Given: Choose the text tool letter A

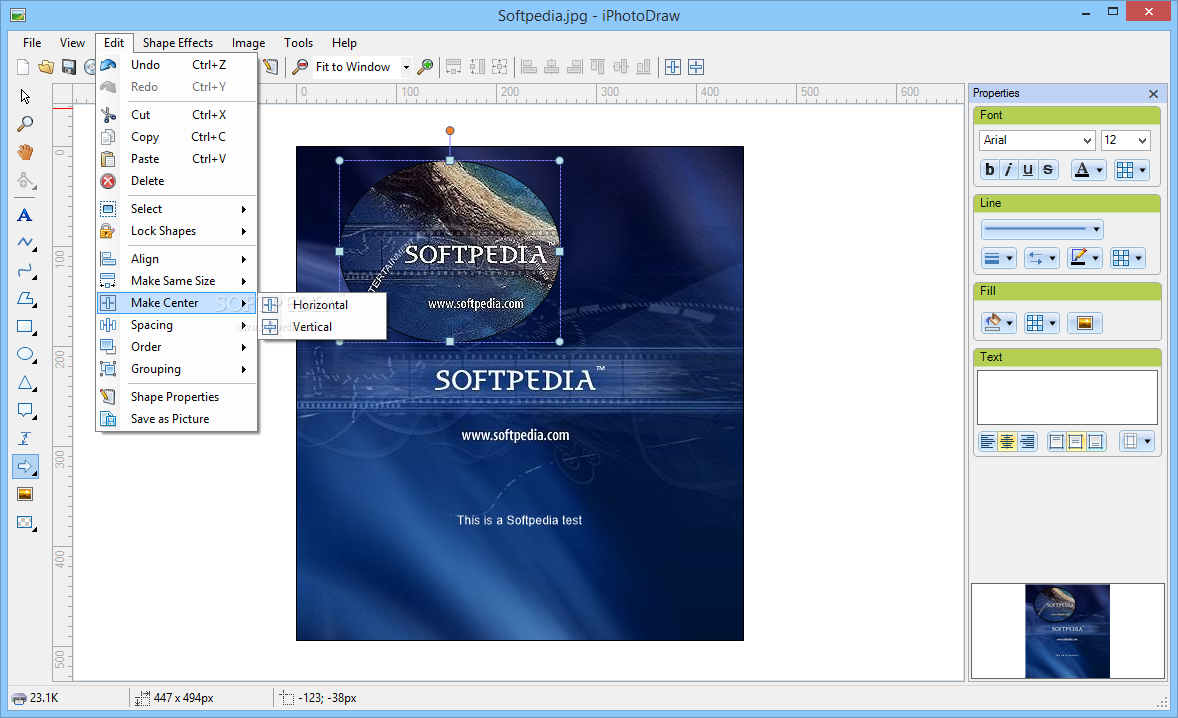Looking at the screenshot, I should coord(25,216).
